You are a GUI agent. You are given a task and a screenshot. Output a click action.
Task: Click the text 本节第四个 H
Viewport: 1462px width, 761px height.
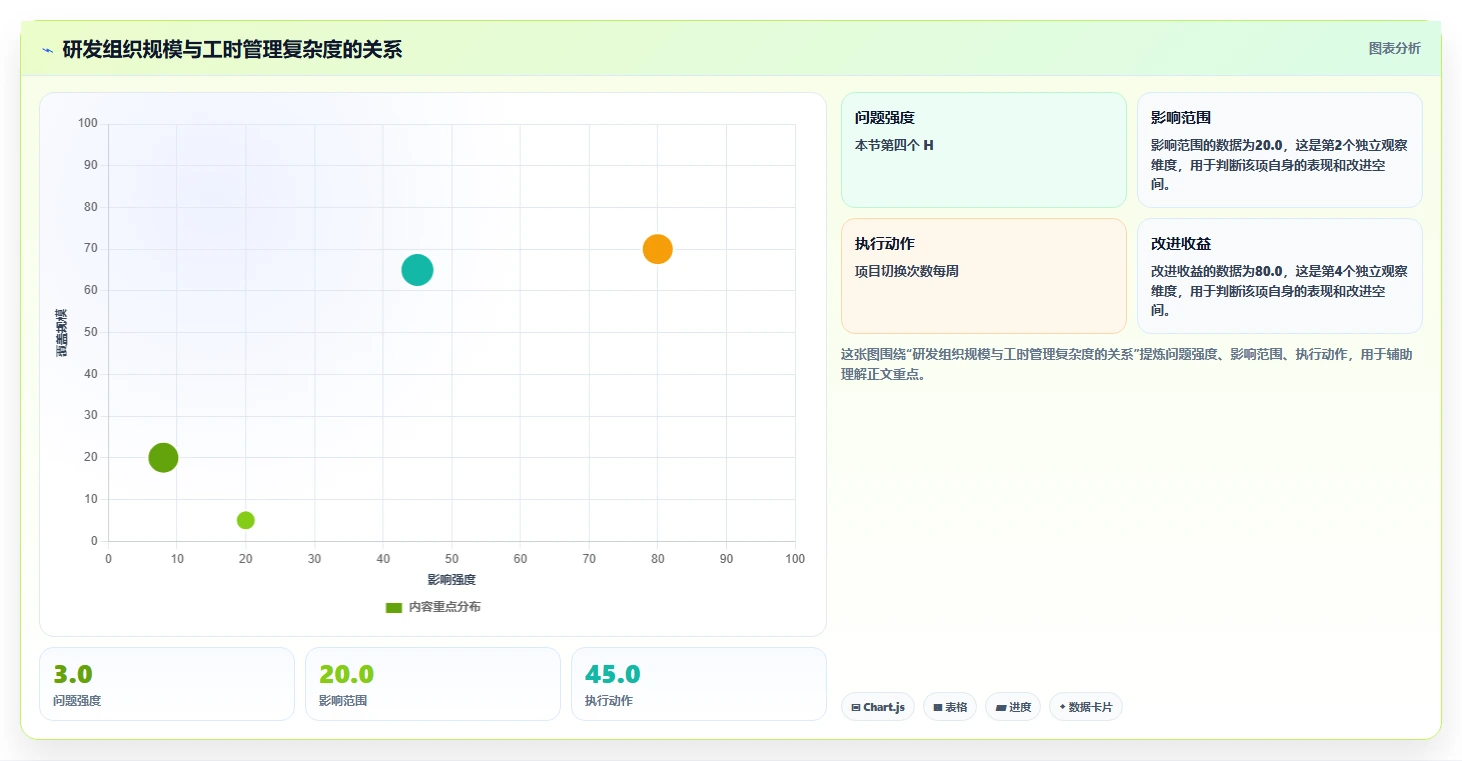894,145
